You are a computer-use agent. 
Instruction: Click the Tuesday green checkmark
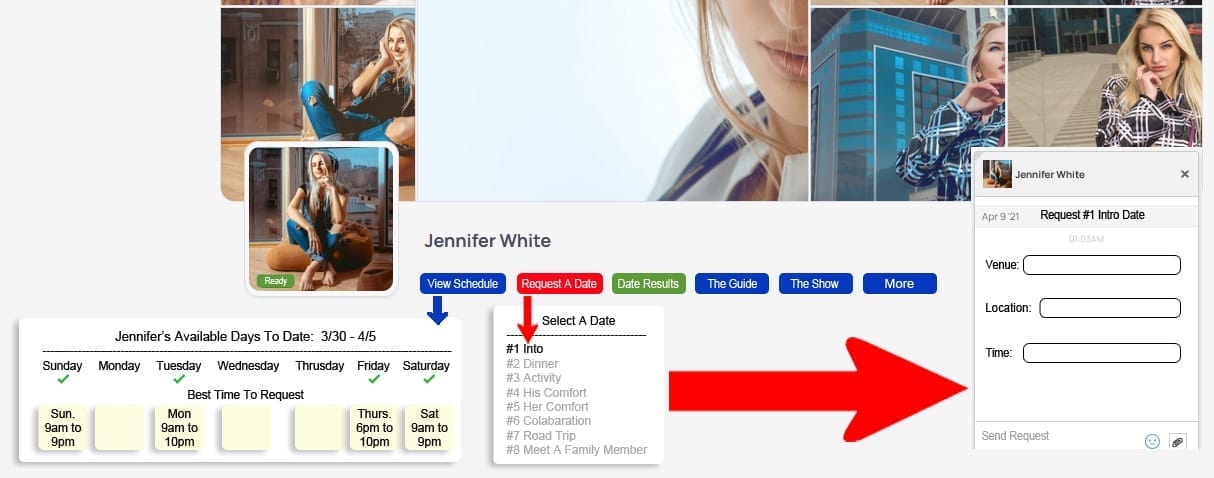click(x=179, y=380)
